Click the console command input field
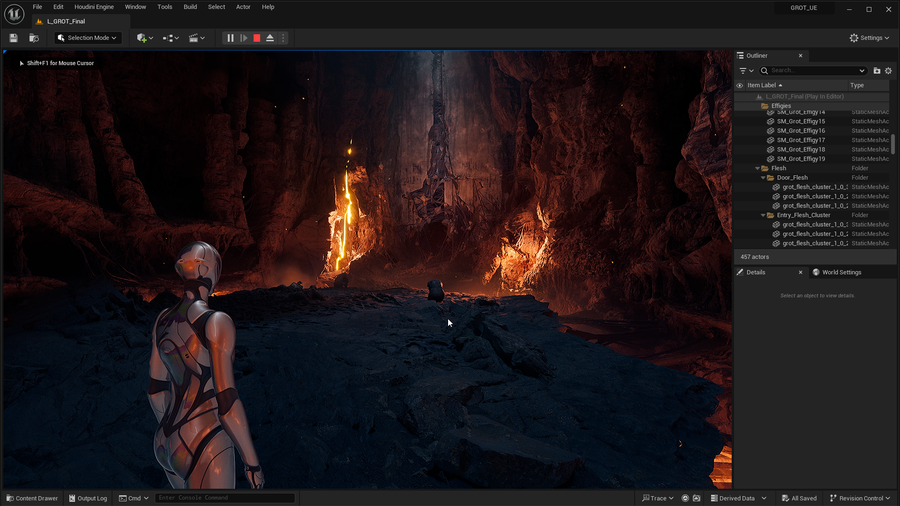The image size is (900, 506). (224, 498)
